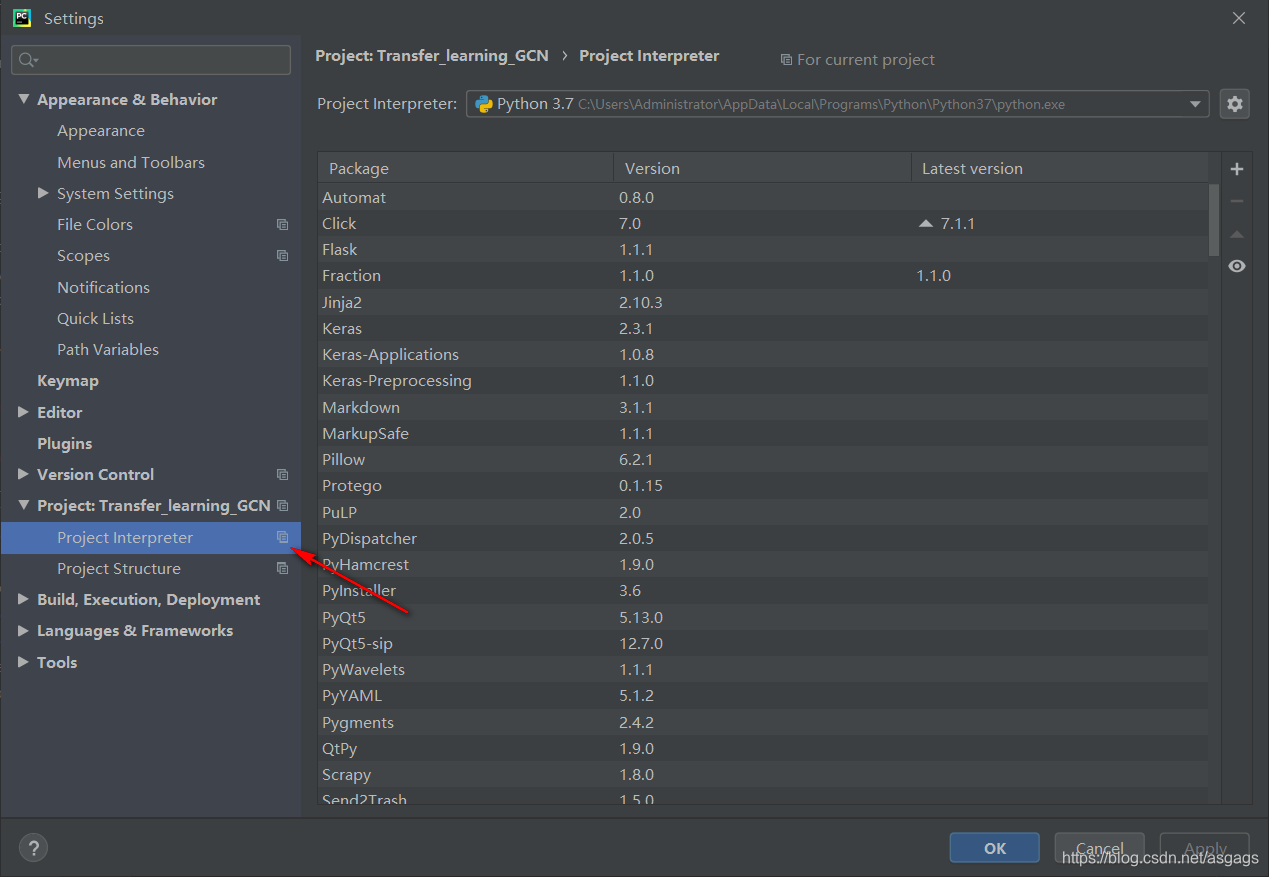Image resolution: width=1269 pixels, height=877 pixels.
Task: Select the Appearance settings page
Action: (100, 131)
